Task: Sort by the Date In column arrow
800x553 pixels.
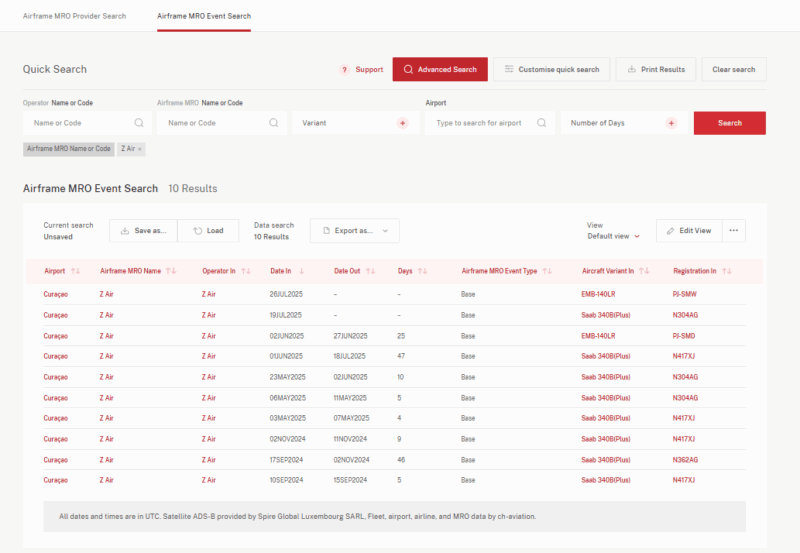Action: tap(302, 271)
